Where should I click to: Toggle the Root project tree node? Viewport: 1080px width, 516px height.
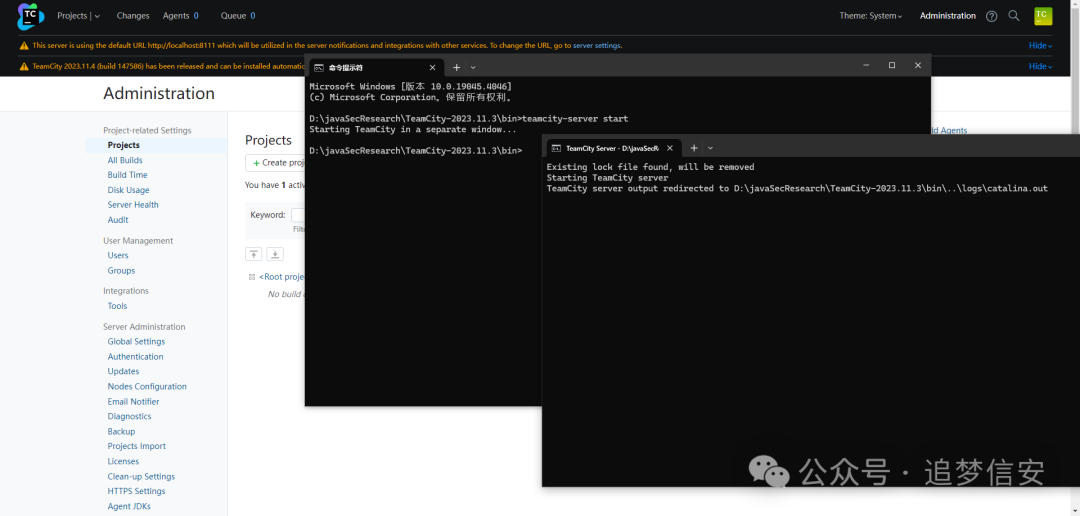click(x=252, y=277)
